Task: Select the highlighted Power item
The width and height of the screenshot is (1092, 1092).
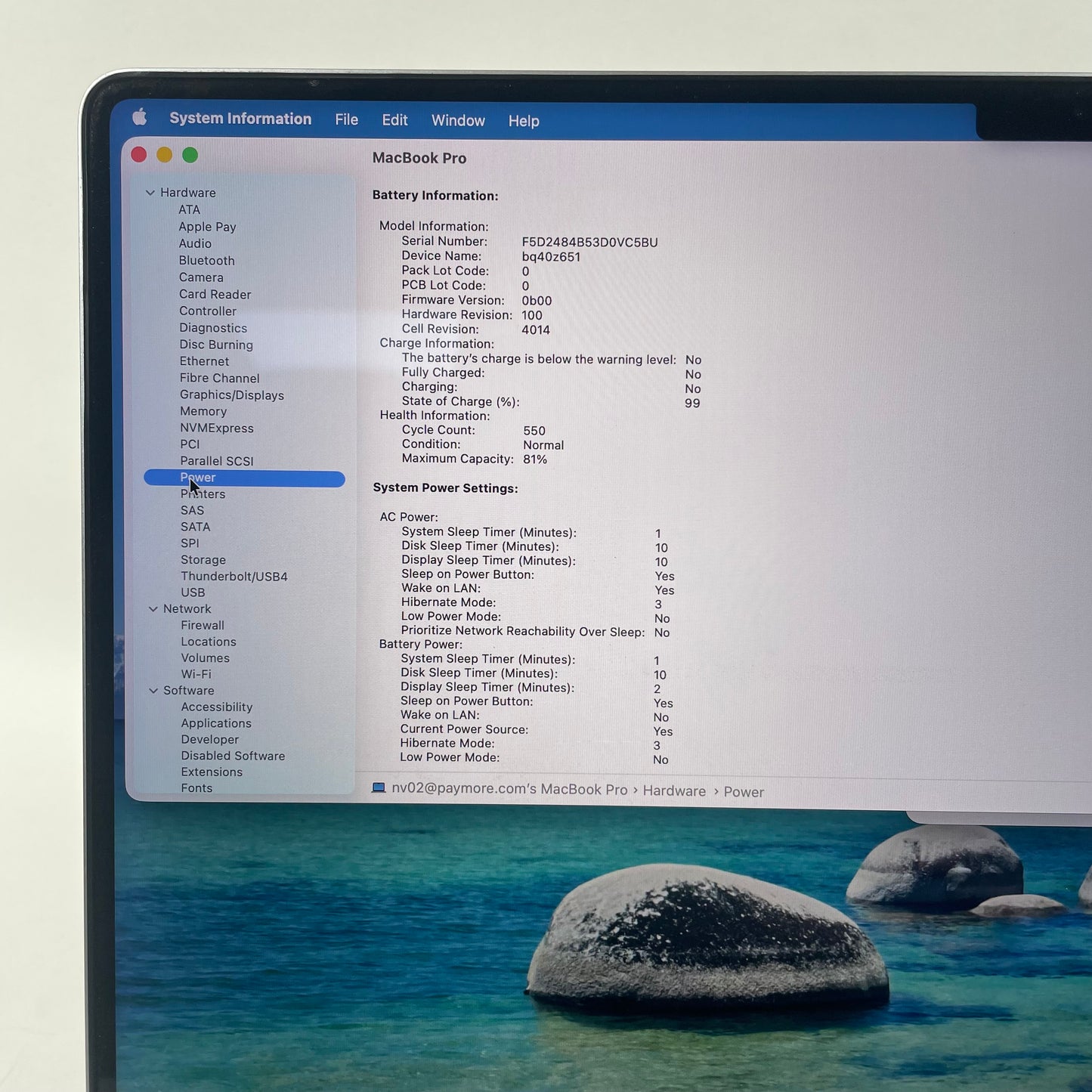Action: tap(244, 478)
